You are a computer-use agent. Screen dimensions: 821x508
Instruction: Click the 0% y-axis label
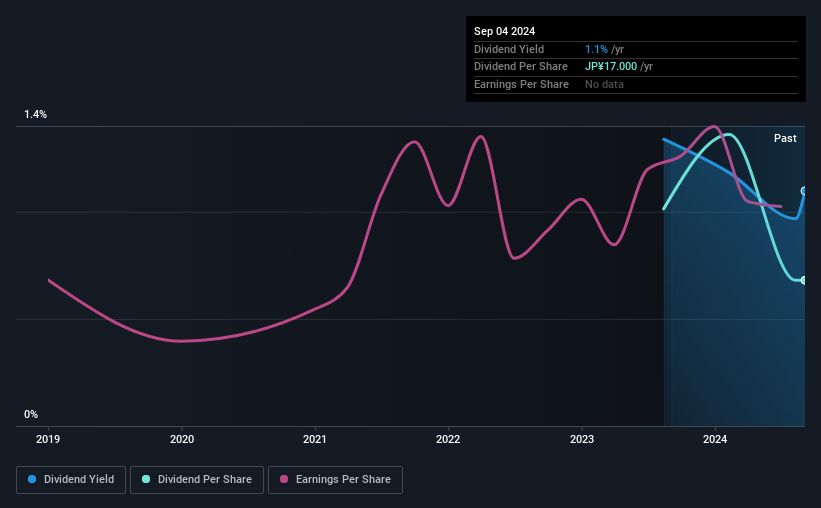[31, 414]
